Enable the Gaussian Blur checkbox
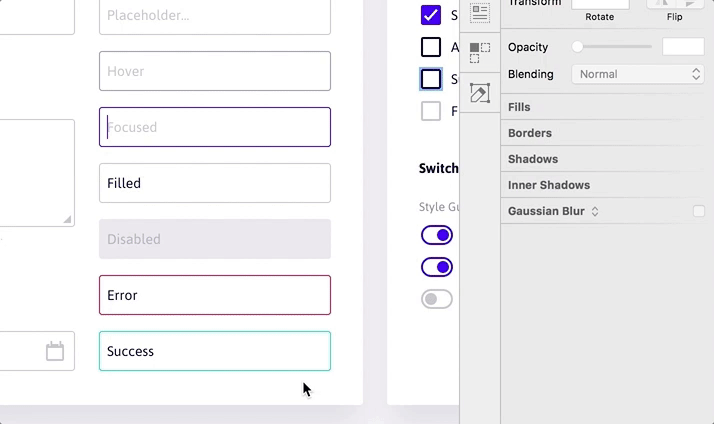 [699, 211]
